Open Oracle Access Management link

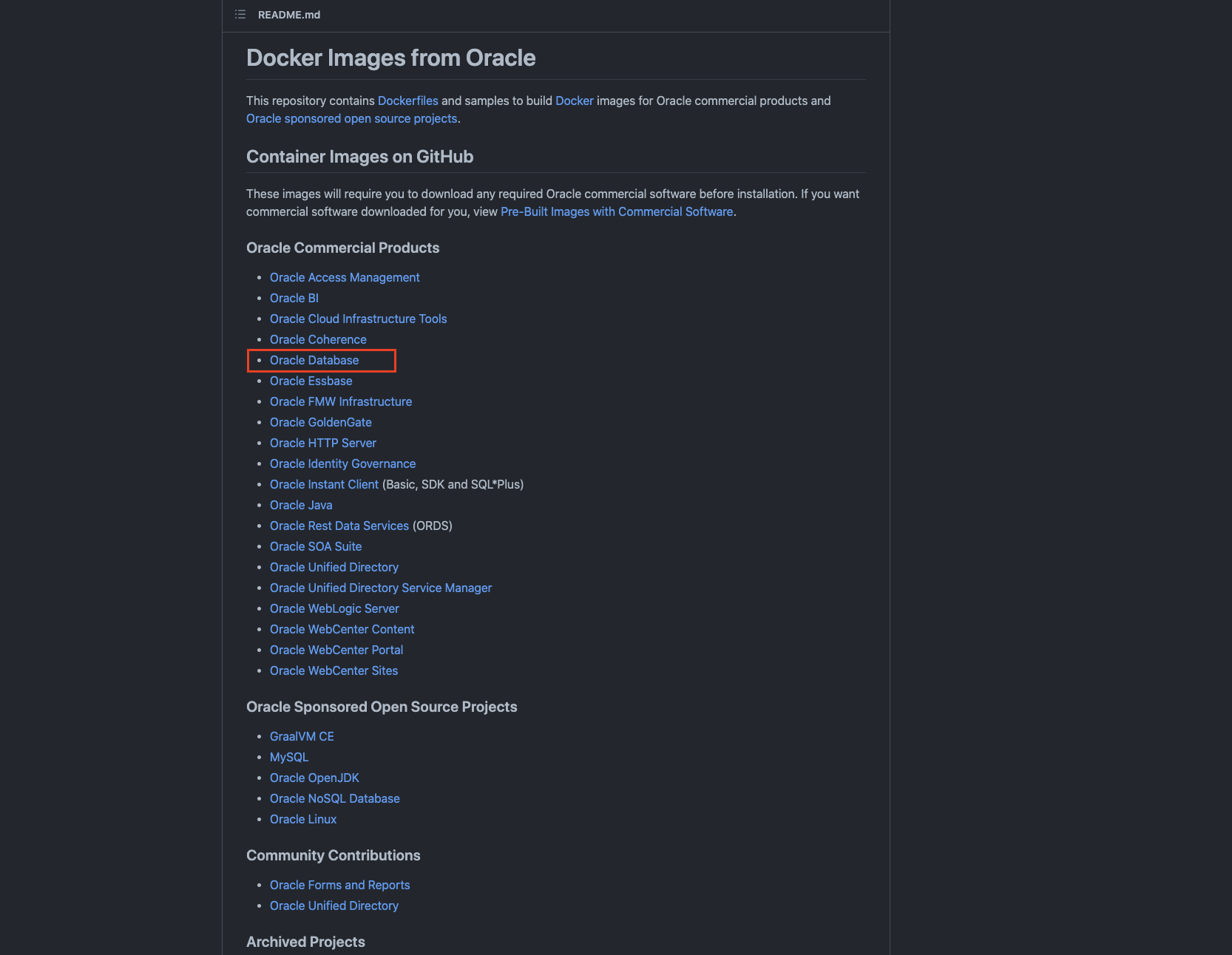point(345,277)
